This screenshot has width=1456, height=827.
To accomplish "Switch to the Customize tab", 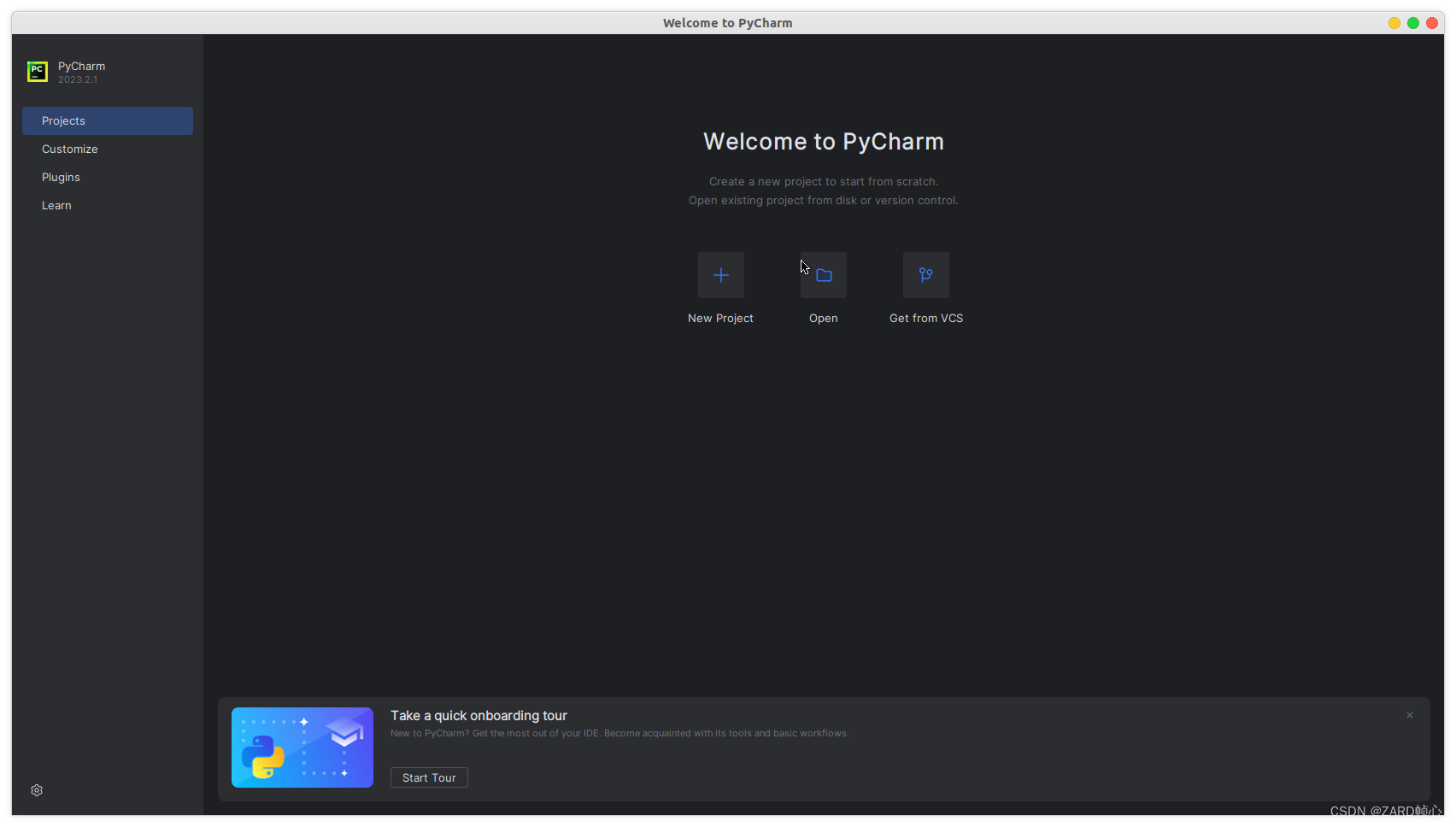I will pos(108,149).
